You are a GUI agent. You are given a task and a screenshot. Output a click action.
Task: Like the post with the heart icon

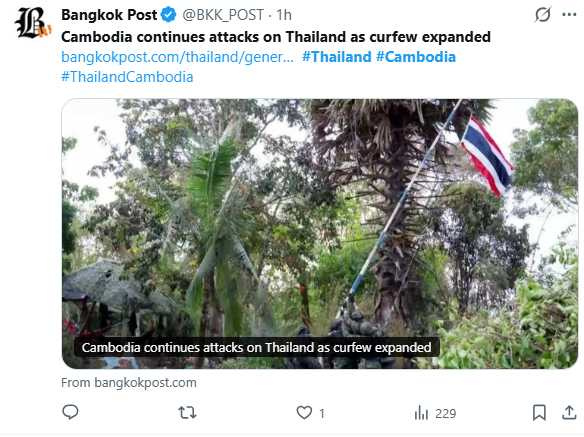pos(304,412)
